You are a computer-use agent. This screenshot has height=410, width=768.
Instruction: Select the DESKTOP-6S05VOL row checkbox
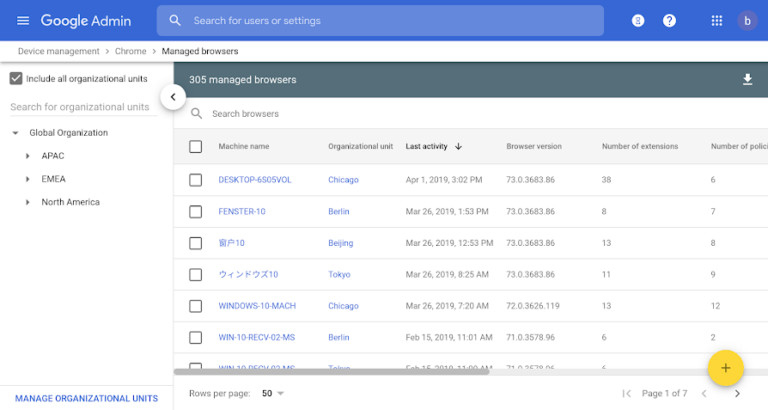pos(195,180)
